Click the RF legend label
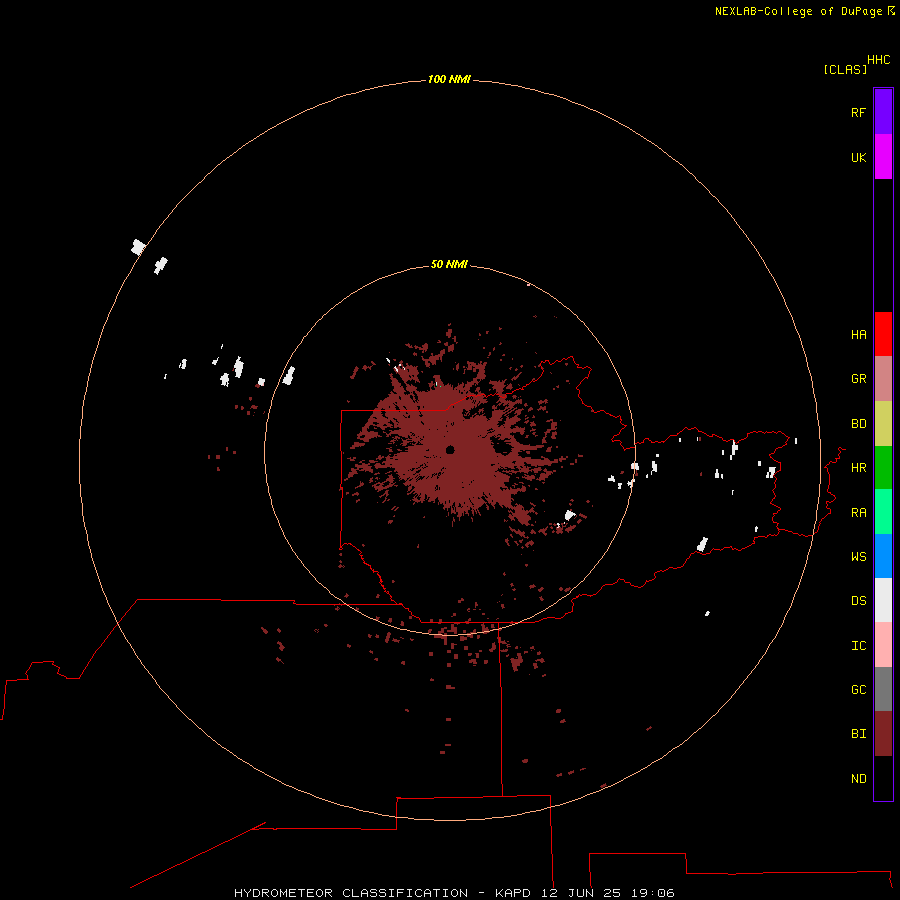The height and width of the screenshot is (900, 900). click(858, 112)
